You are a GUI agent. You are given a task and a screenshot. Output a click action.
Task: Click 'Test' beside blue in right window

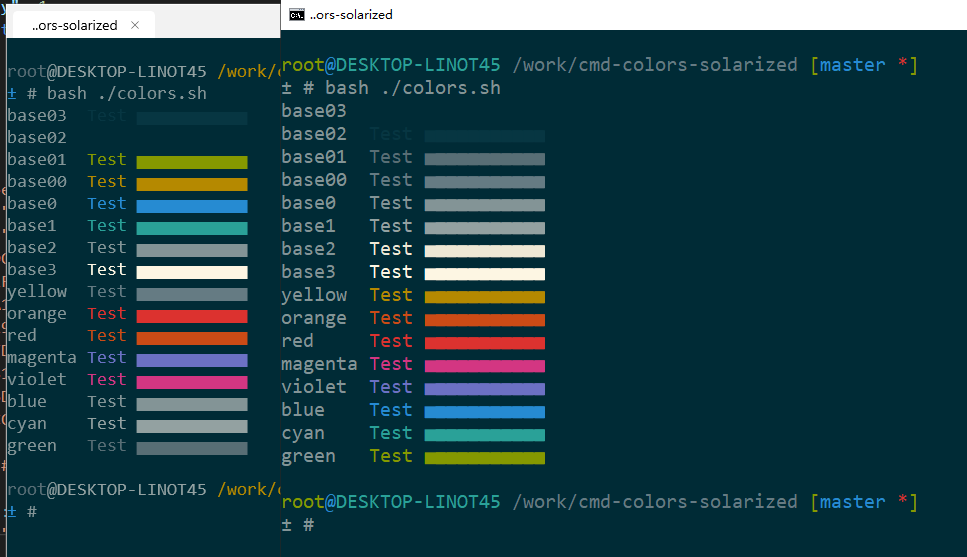point(391,410)
